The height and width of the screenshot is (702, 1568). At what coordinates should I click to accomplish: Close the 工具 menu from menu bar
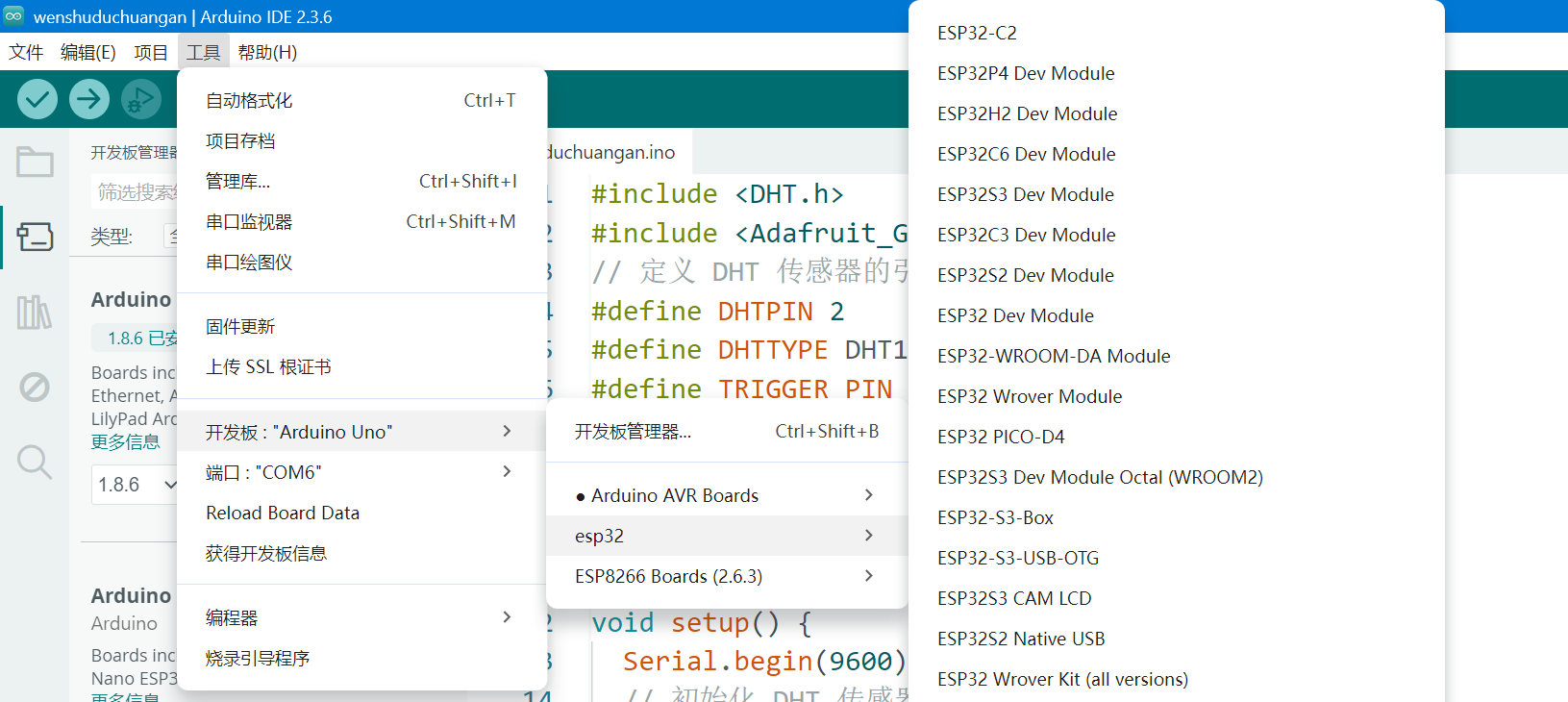coord(203,52)
